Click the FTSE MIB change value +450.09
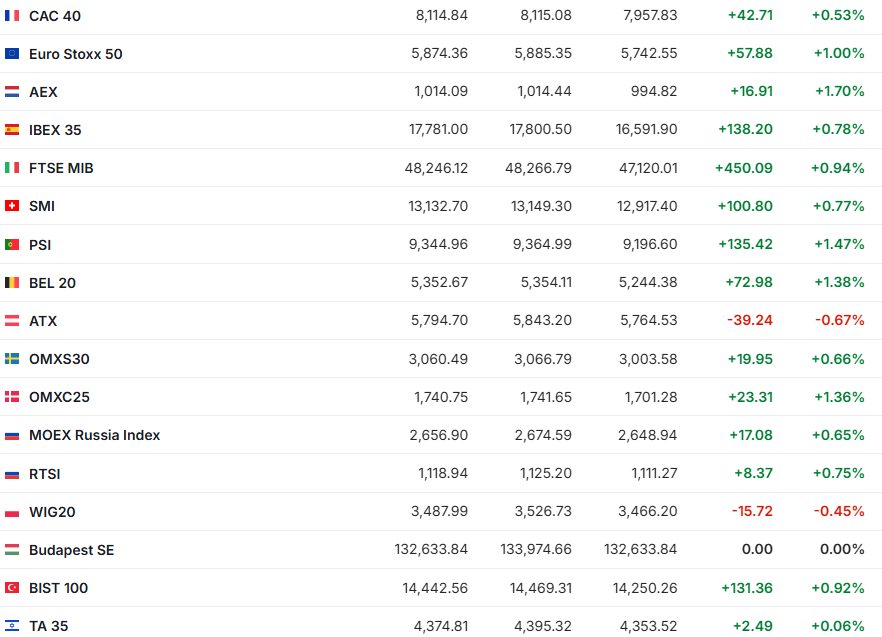This screenshot has width=882, height=637. click(x=743, y=168)
